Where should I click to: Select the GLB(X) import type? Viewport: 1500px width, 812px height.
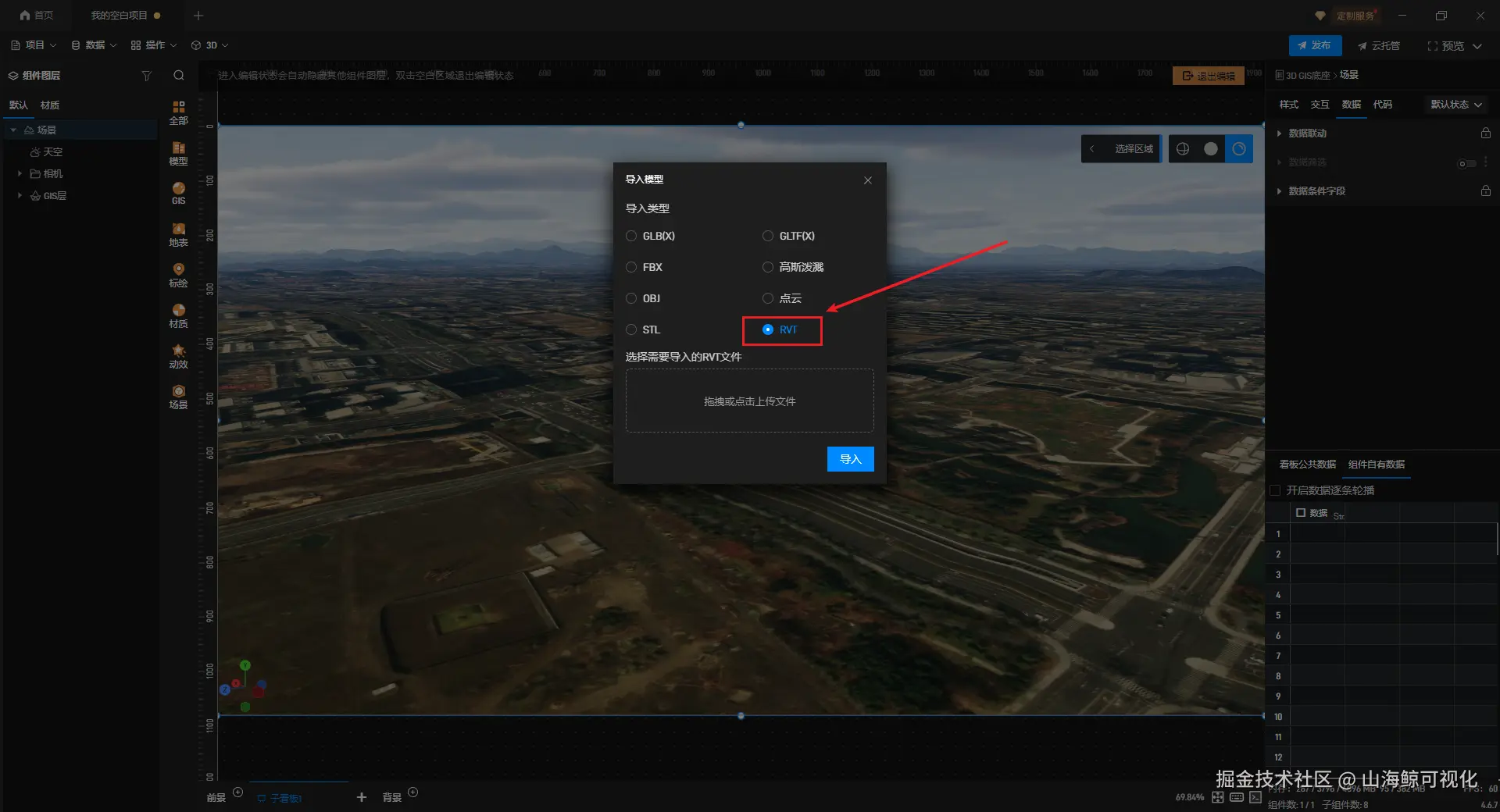point(651,236)
